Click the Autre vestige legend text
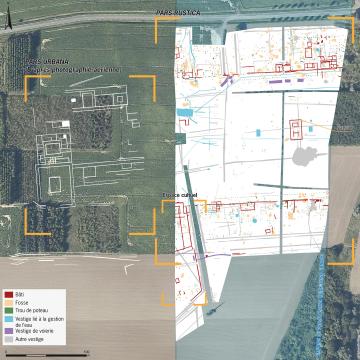The image size is (360, 360). pos(29,339)
